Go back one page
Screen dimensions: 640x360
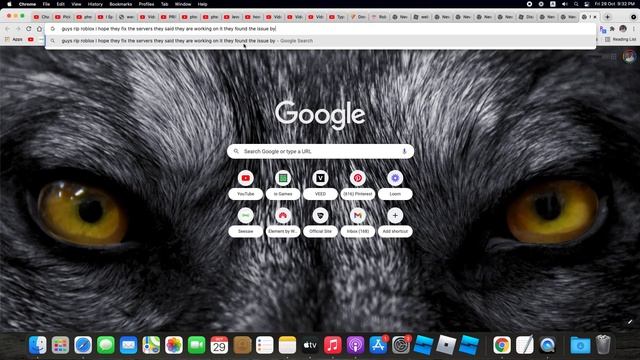point(7,29)
